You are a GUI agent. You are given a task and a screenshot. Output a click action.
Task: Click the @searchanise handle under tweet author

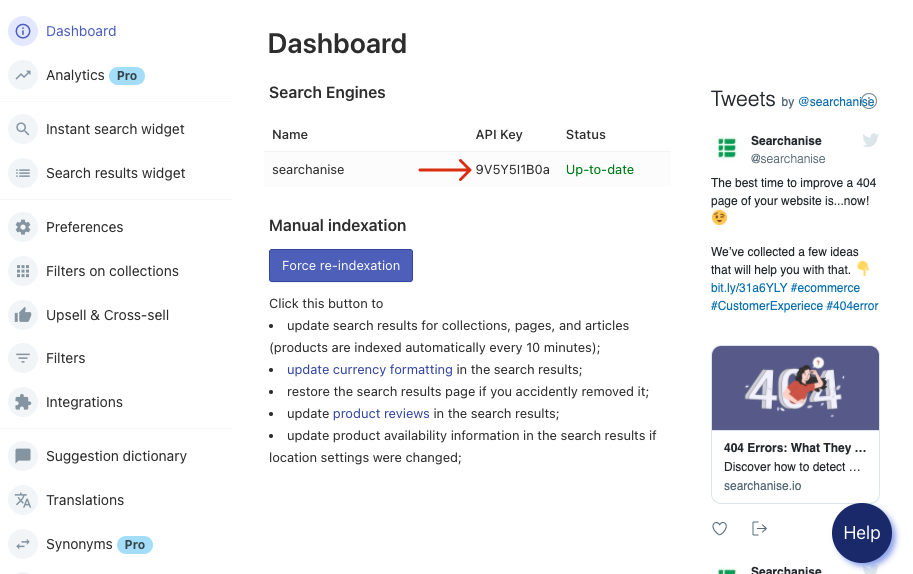pos(788,158)
